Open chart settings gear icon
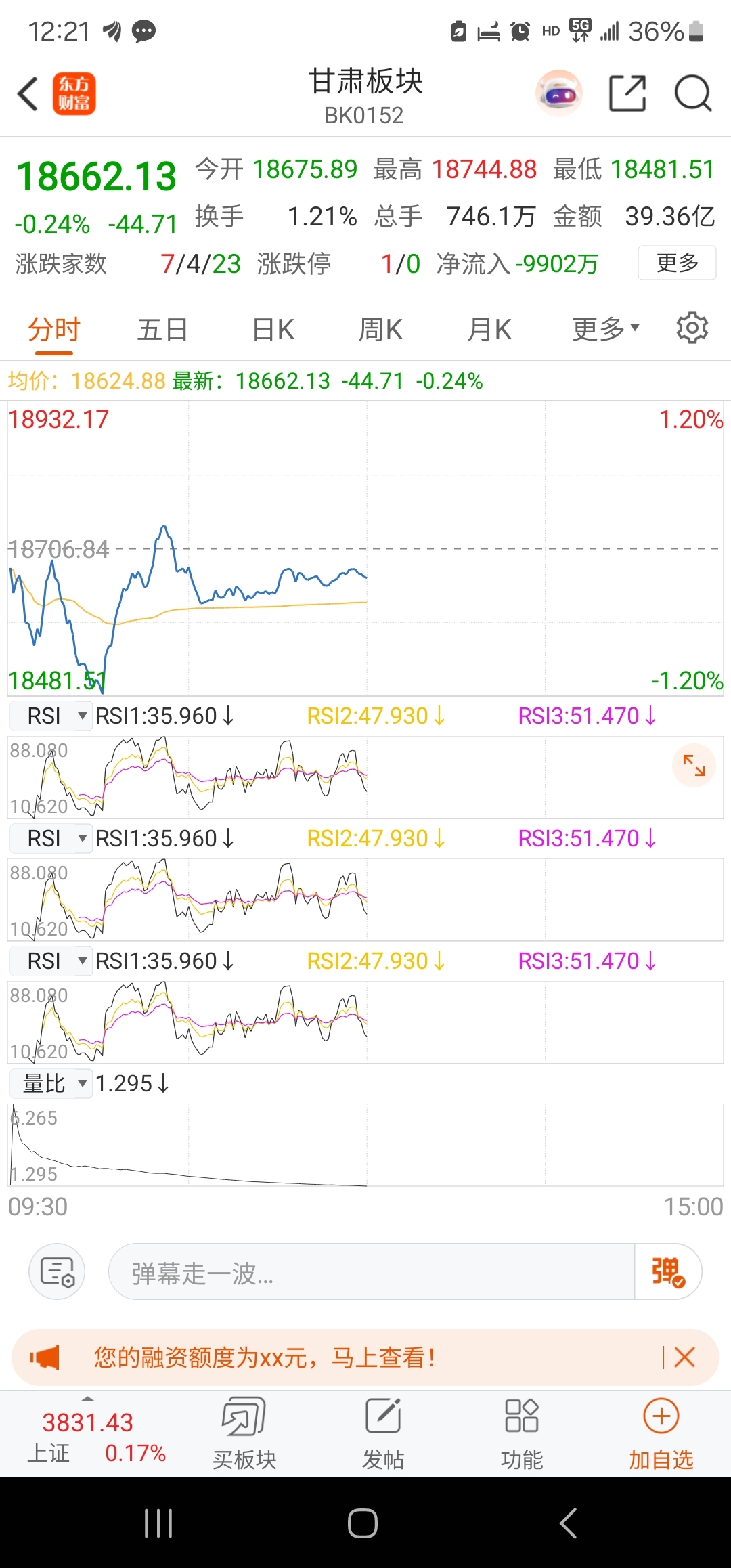This screenshot has height=1568, width=731. (x=692, y=328)
